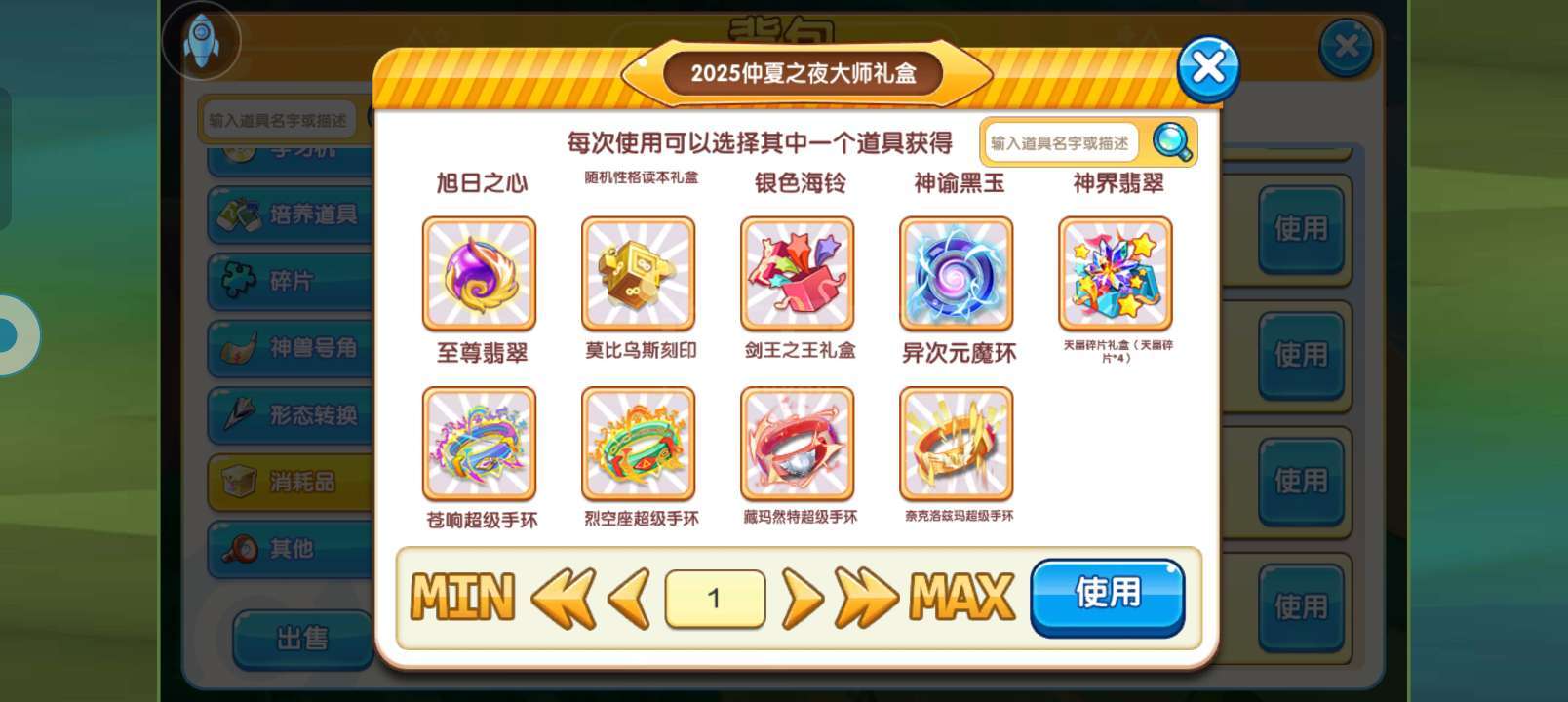1568x702 pixels.
Task: Increase quantity with single right arrow
Action: 803,598
